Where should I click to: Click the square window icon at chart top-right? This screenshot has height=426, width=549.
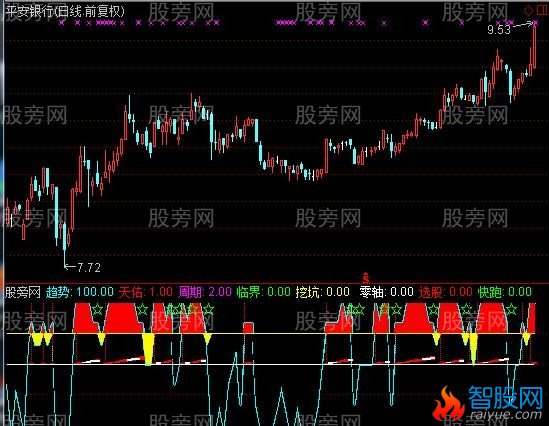pyautogui.click(x=541, y=11)
